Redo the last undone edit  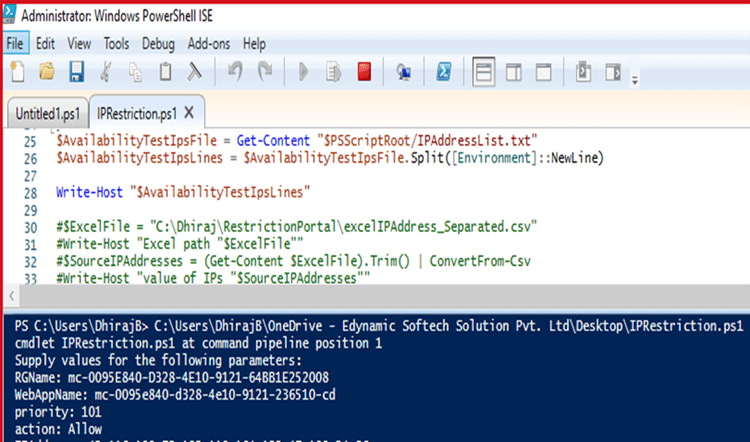click(x=265, y=72)
